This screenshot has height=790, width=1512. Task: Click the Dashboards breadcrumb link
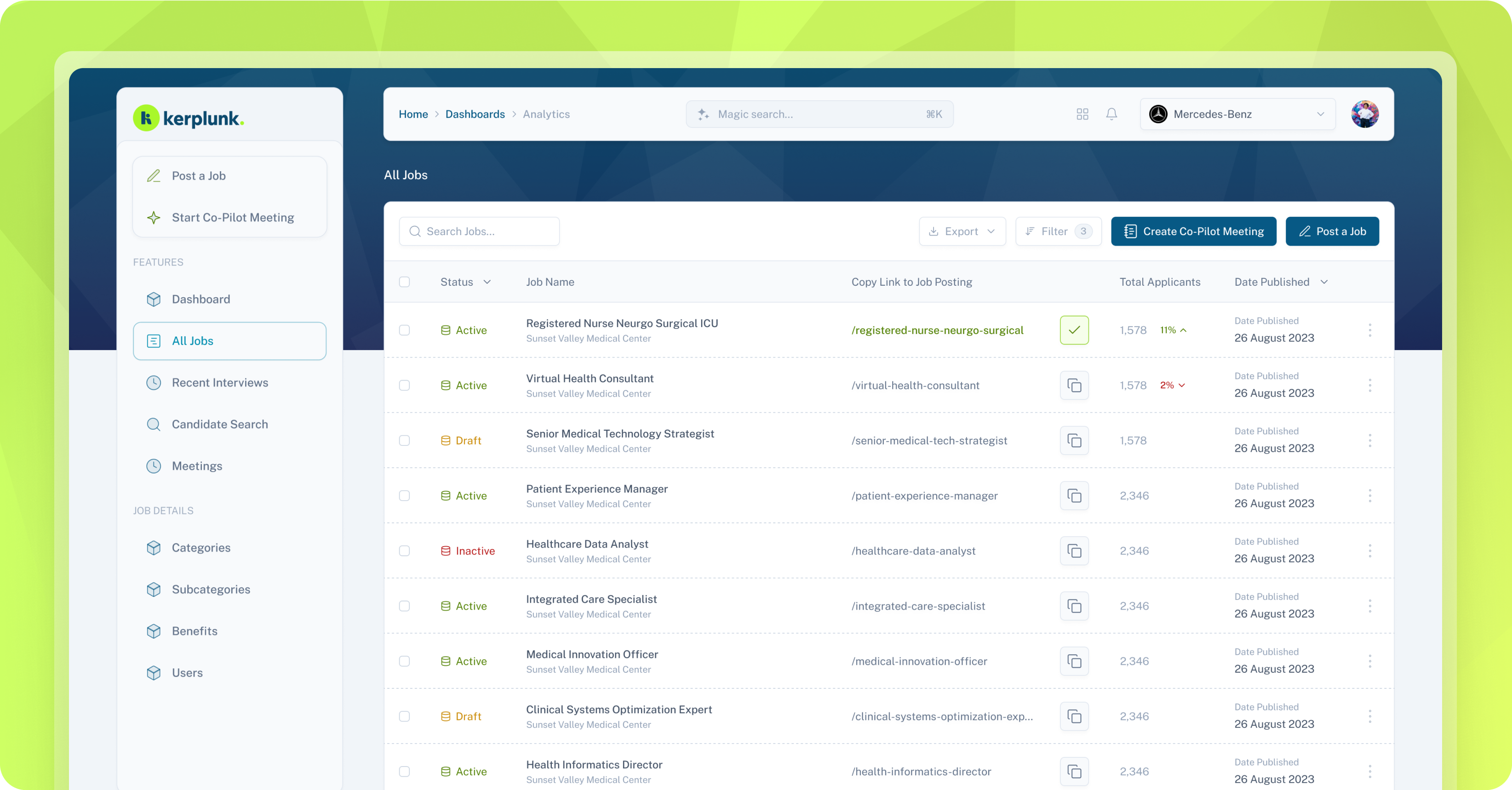coord(475,114)
